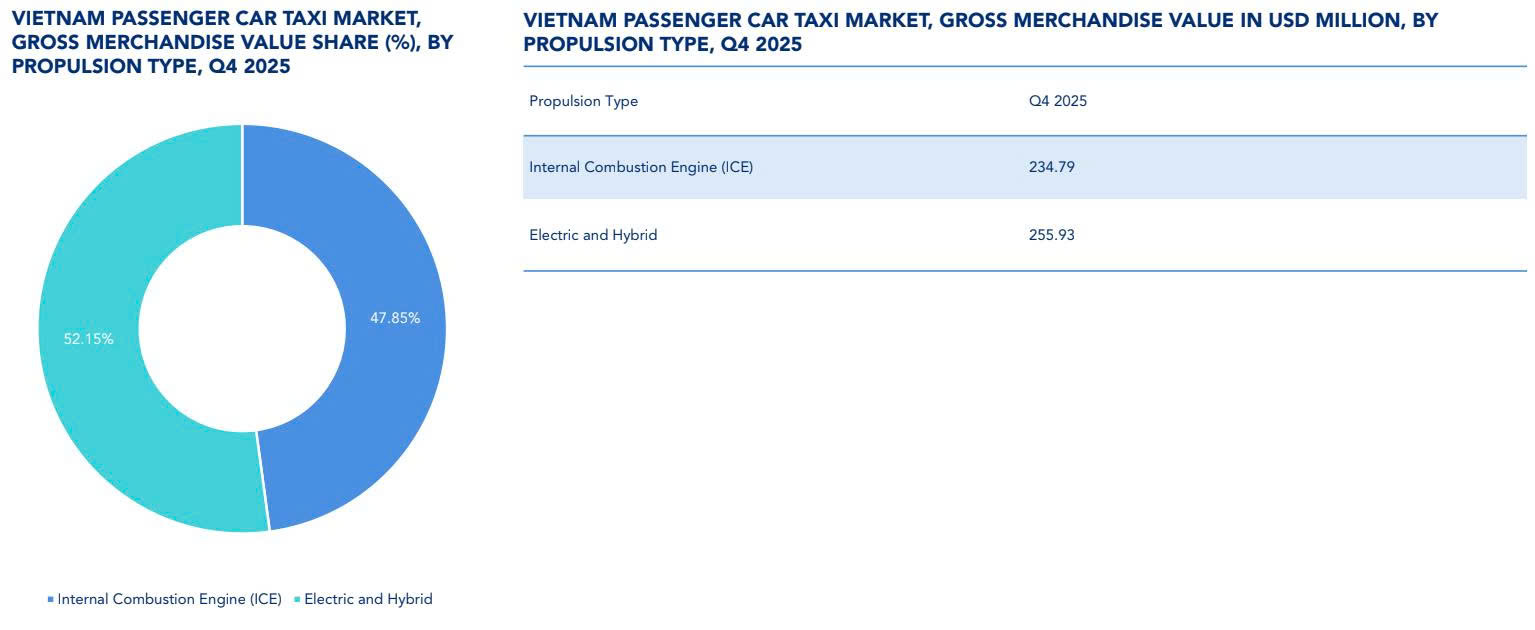The image size is (1535, 630).
Task: Click the 47.85% data label
Action: pos(395,318)
